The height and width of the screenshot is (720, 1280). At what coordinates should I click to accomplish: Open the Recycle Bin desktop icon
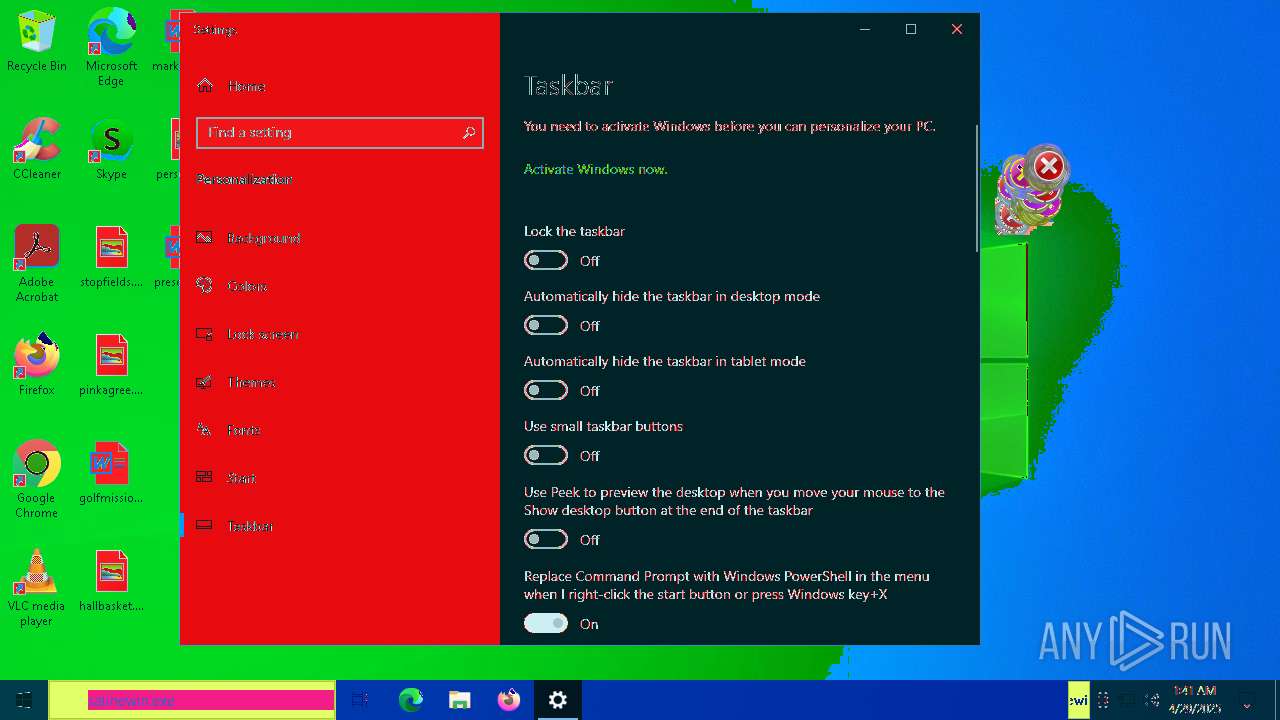[37, 42]
